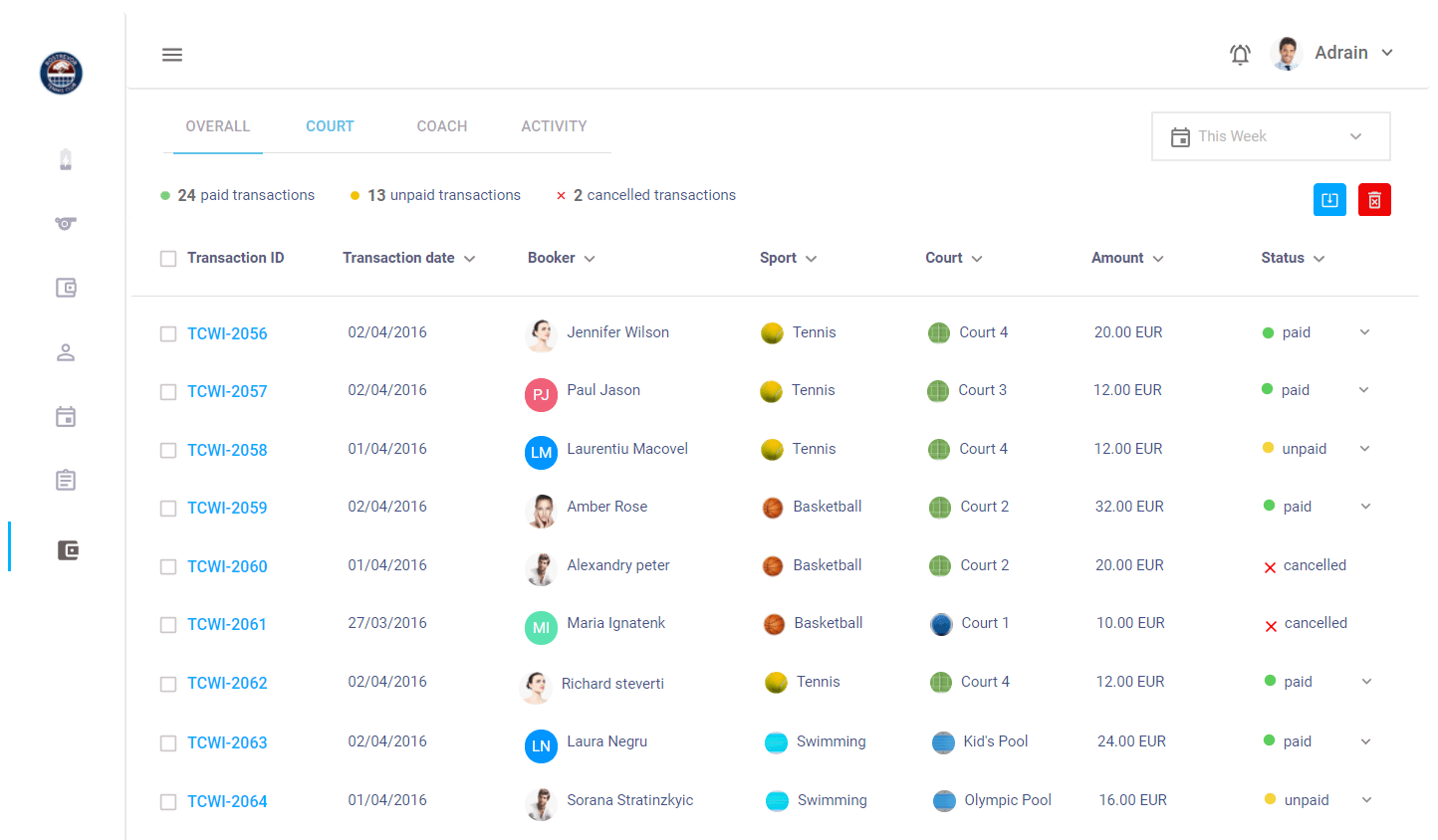This screenshot has height=840, width=1438.
Task: Expand Adrain user menu chevron
Action: pyautogui.click(x=1387, y=53)
